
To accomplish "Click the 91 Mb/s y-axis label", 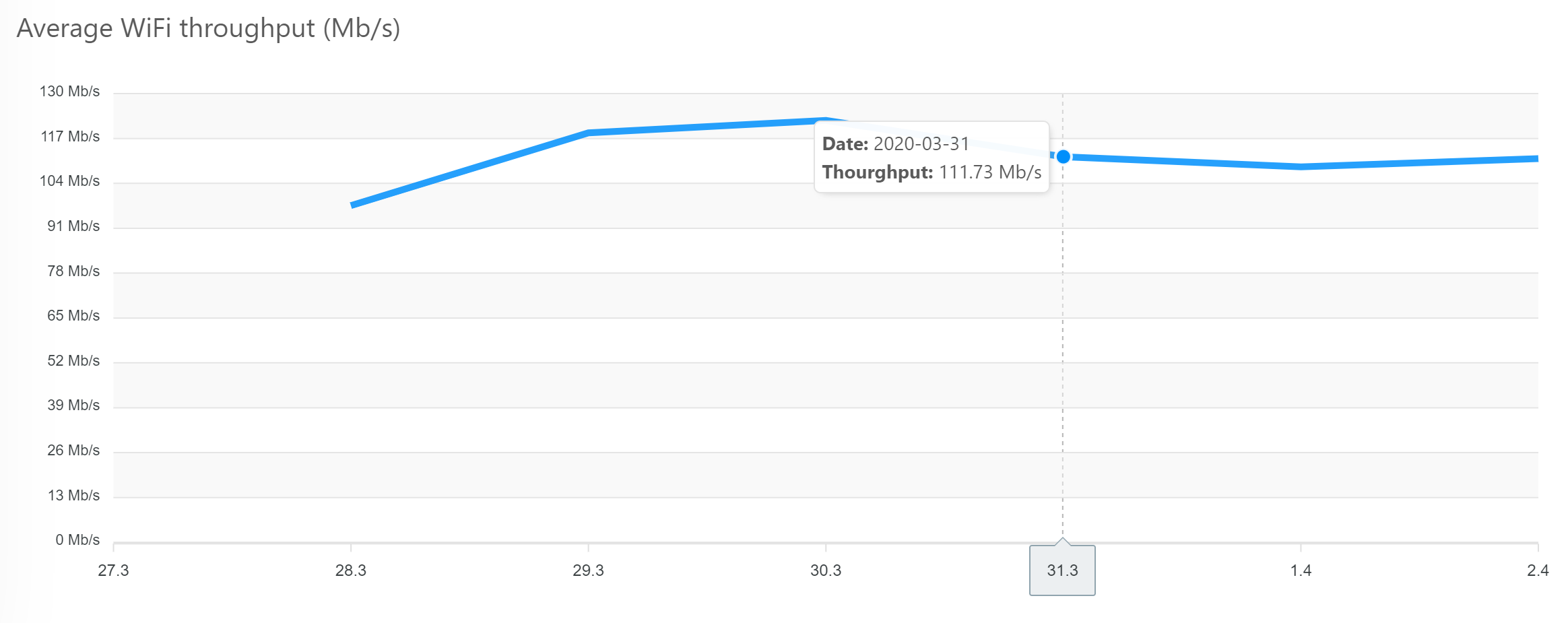I will [x=73, y=226].
